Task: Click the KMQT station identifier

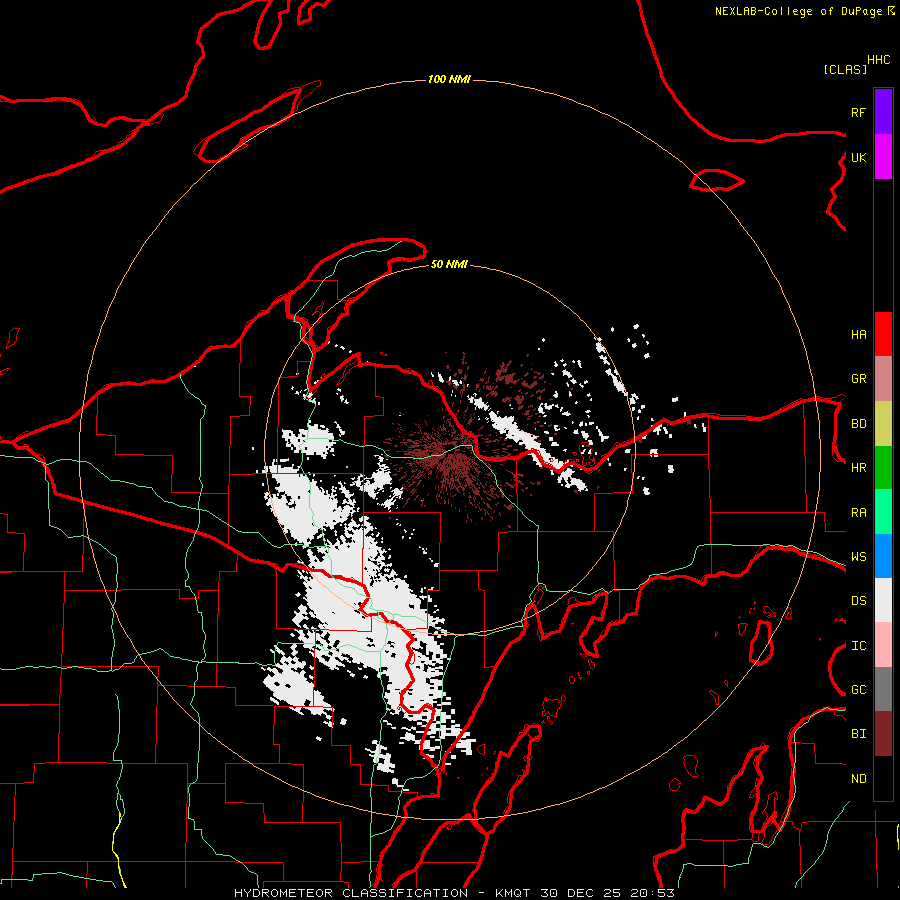Action: 513,893
